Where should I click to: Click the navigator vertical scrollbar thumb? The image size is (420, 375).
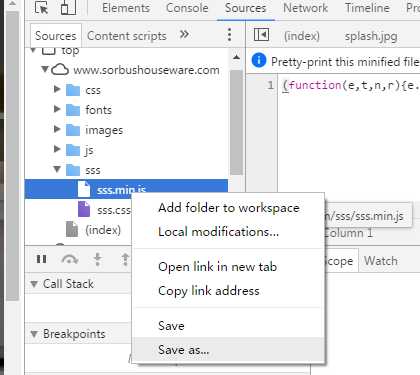236,122
